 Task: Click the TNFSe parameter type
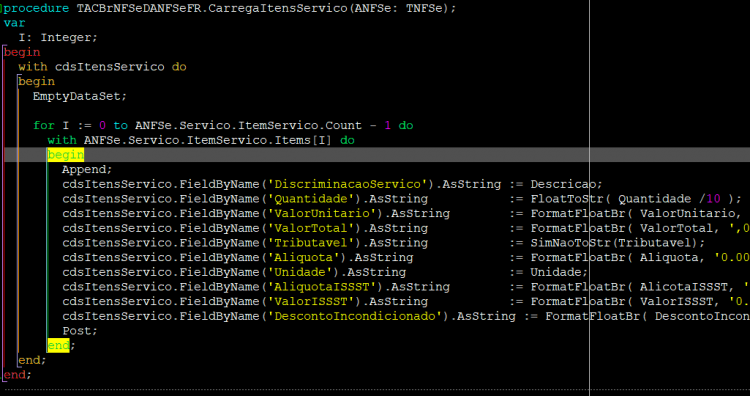(424, 8)
